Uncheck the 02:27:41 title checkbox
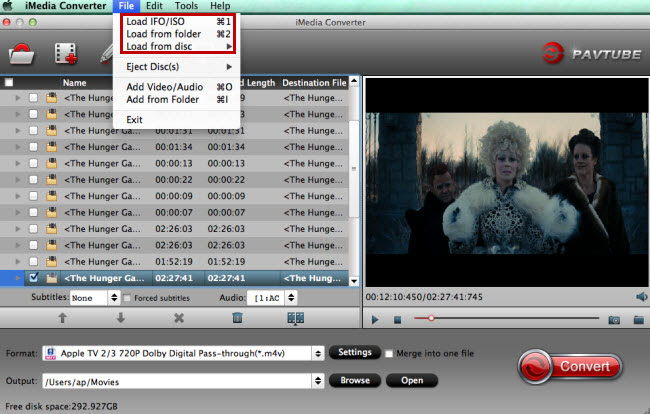The height and width of the screenshot is (414, 650). coord(34,278)
